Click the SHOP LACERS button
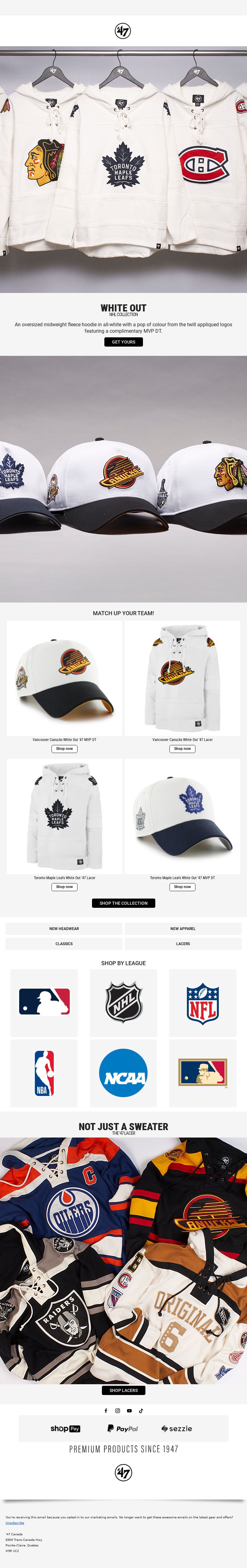Screen dimensions: 247x1568 click(x=123, y=1390)
